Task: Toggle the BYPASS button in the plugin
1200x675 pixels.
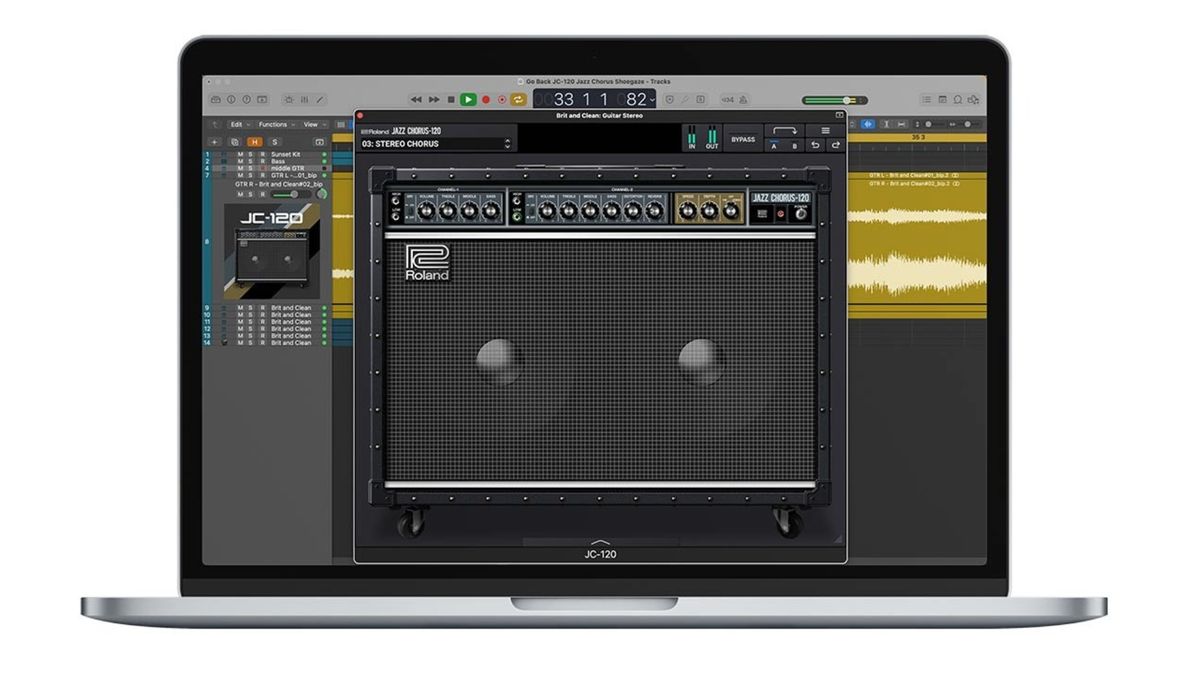Action: click(x=743, y=139)
